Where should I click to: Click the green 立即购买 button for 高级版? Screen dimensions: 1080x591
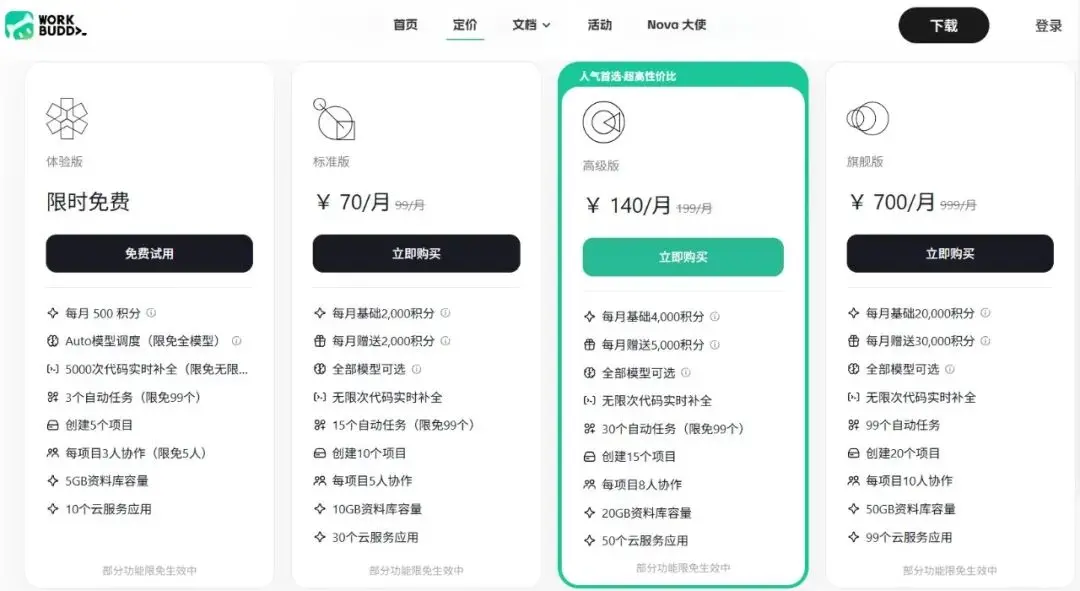pos(683,257)
